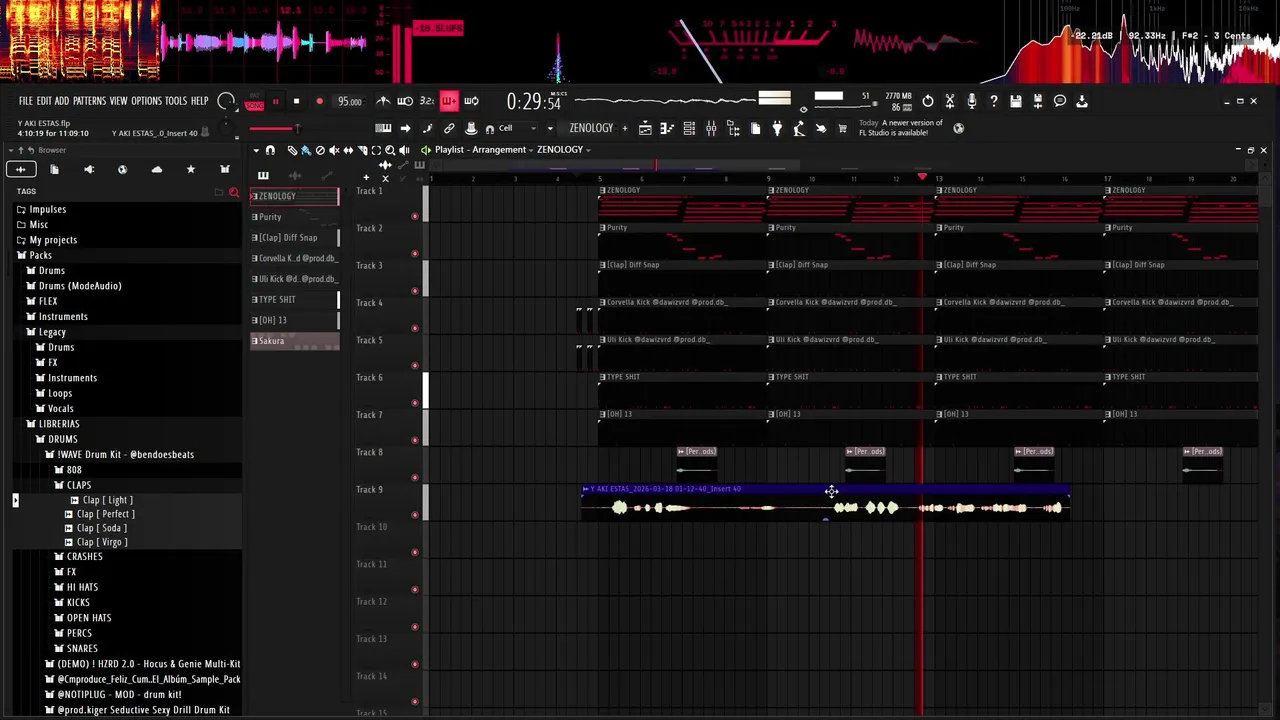Open the browser starred favorites tab
This screenshot has width=1280, height=720.
191,170
